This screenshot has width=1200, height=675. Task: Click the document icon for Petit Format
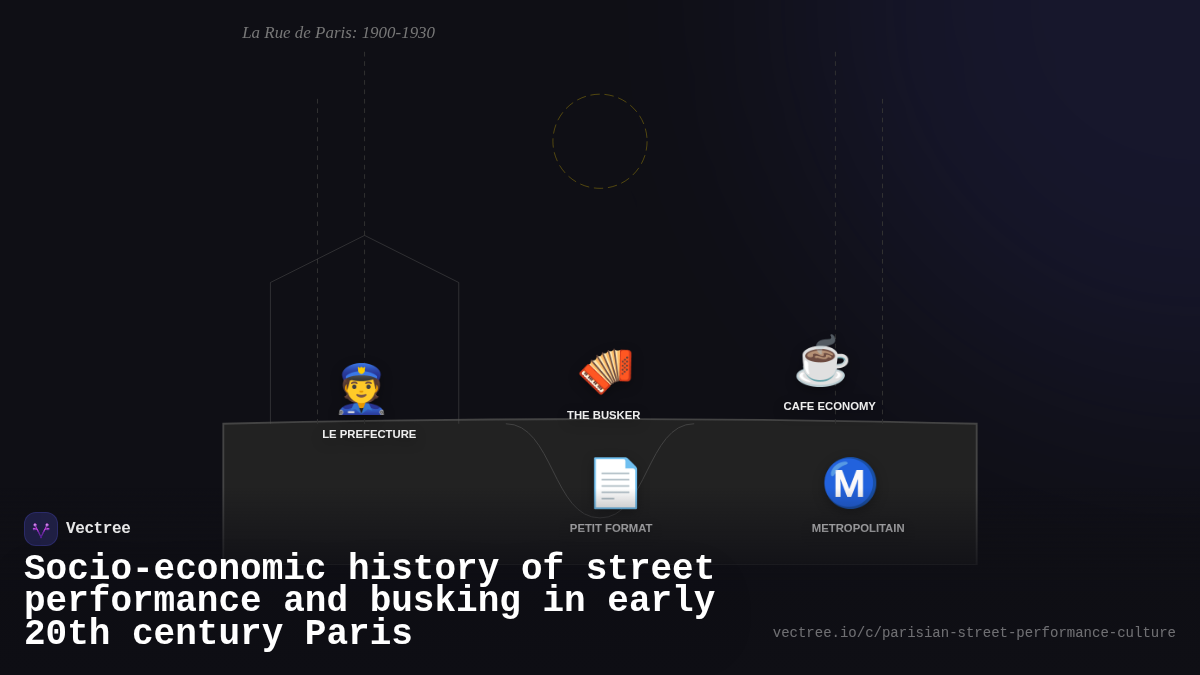click(614, 483)
